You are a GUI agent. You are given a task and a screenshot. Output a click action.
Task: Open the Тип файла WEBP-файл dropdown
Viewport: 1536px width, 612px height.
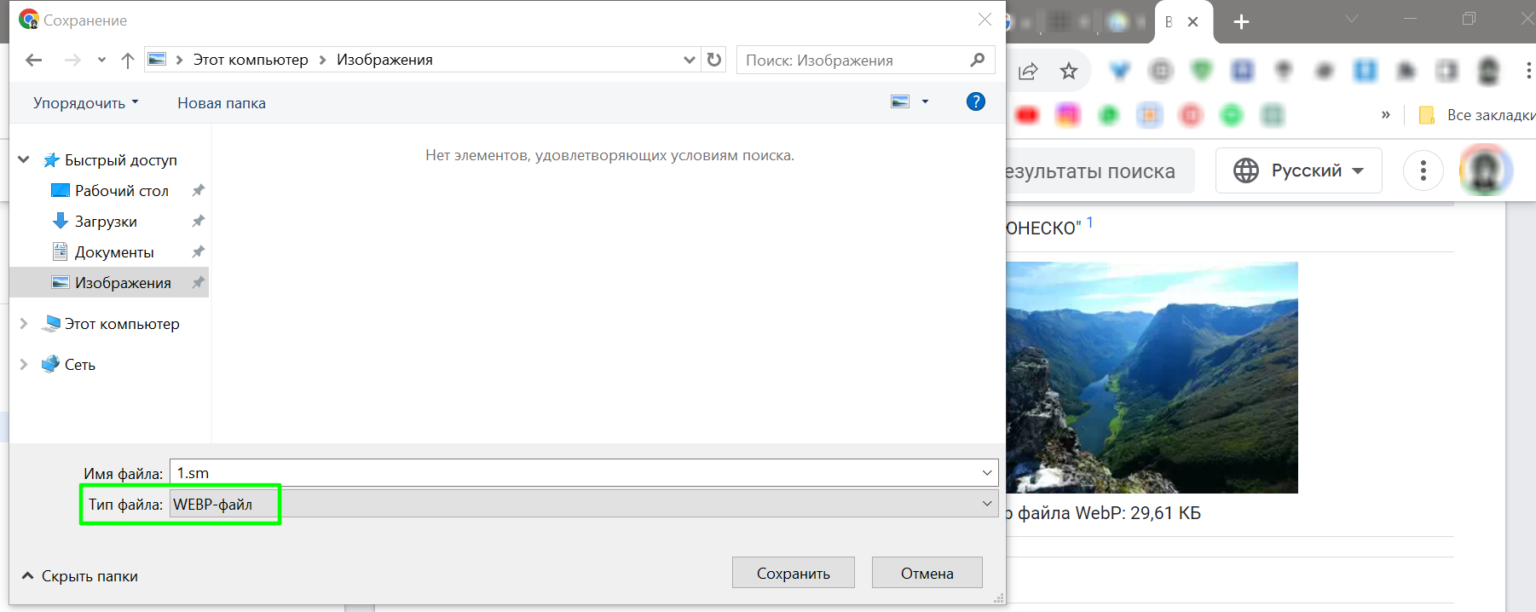click(x=584, y=503)
